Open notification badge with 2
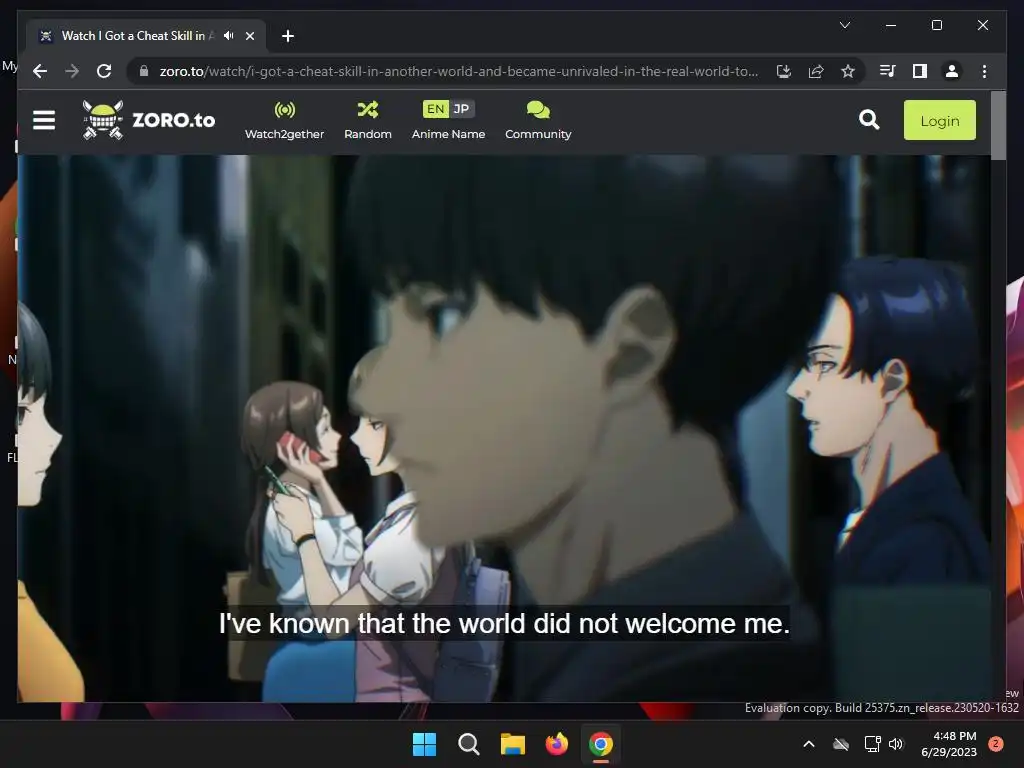The height and width of the screenshot is (768, 1024). coord(996,744)
